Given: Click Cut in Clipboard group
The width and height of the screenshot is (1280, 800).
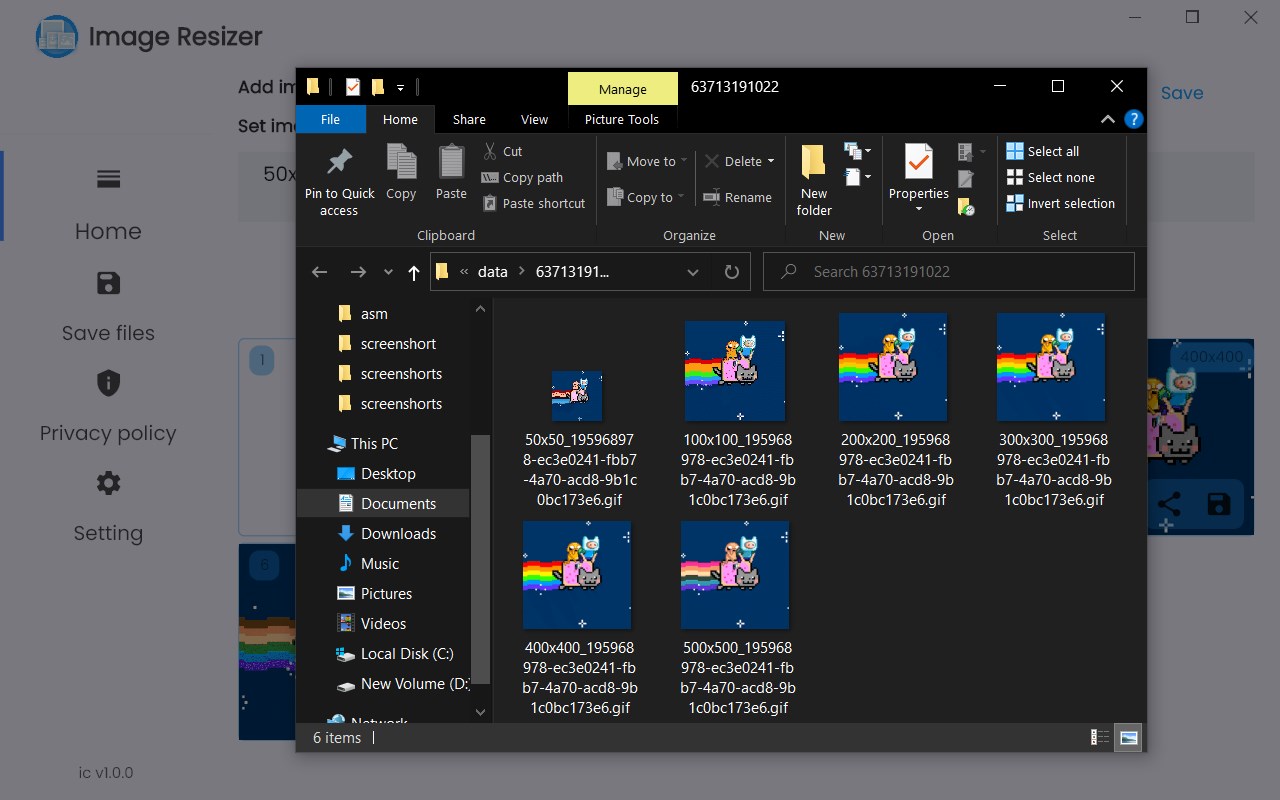Looking at the screenshot, I should point(502,151).
